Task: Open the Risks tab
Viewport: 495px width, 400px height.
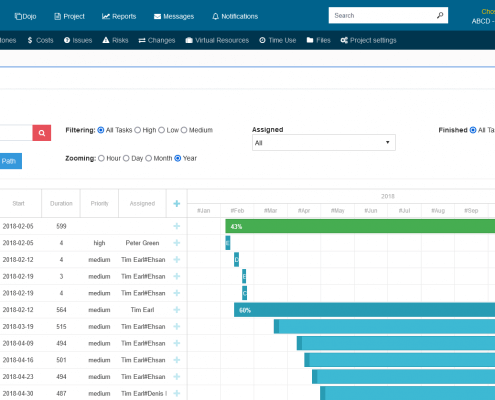Action: click(115, 40)
